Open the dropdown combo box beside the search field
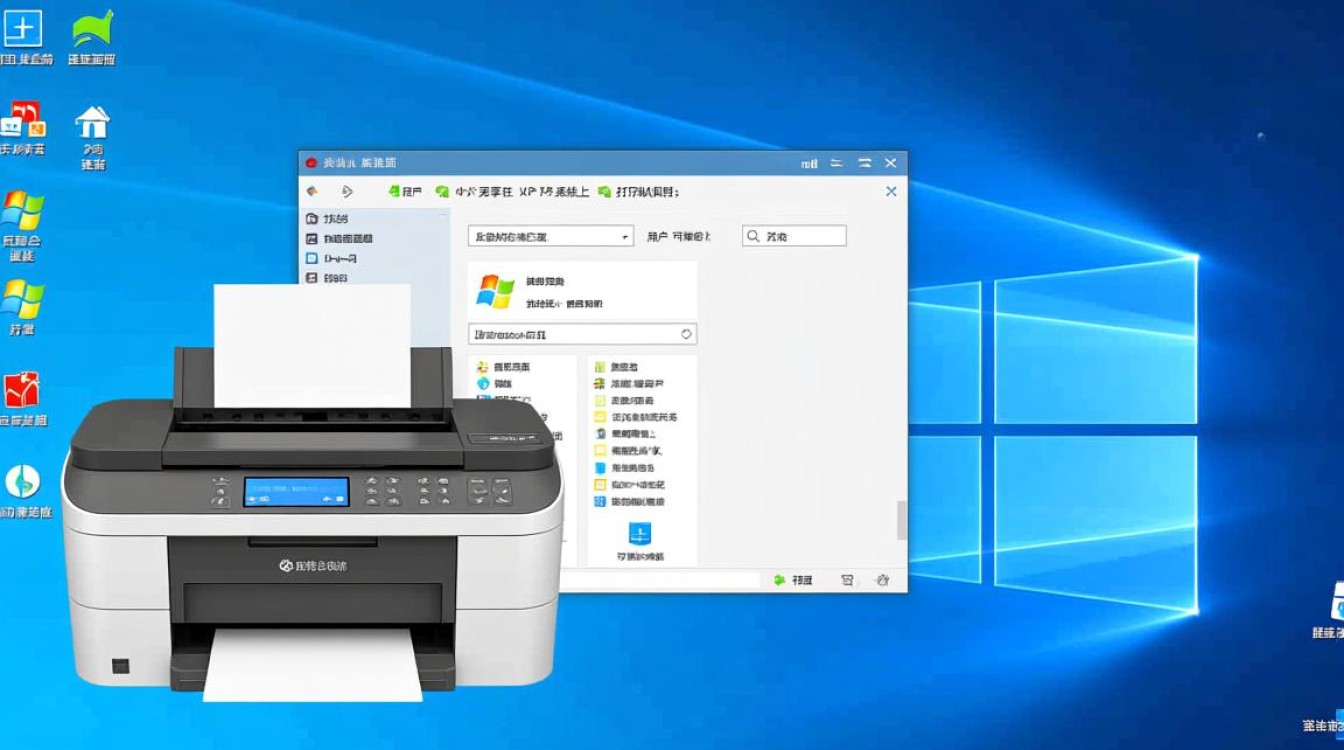Image resolution: width=1344 pixels, height=750 pixels. point(551,236)
